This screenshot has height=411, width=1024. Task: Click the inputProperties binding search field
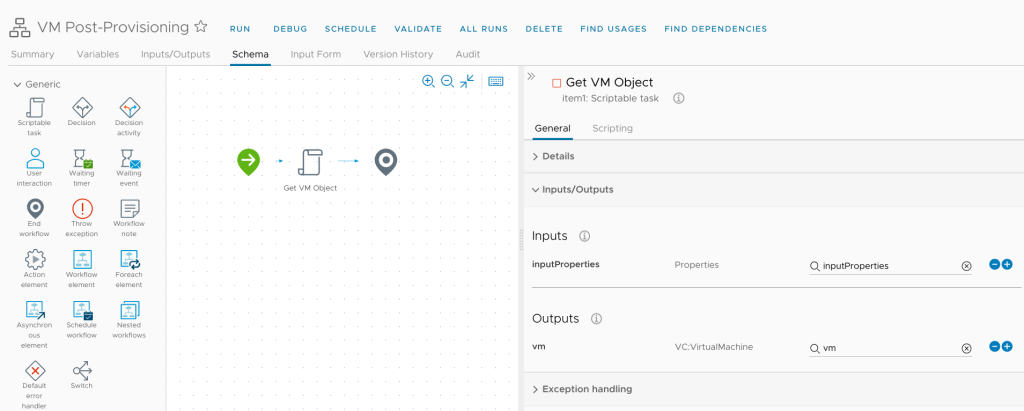[x=890, y=266]
